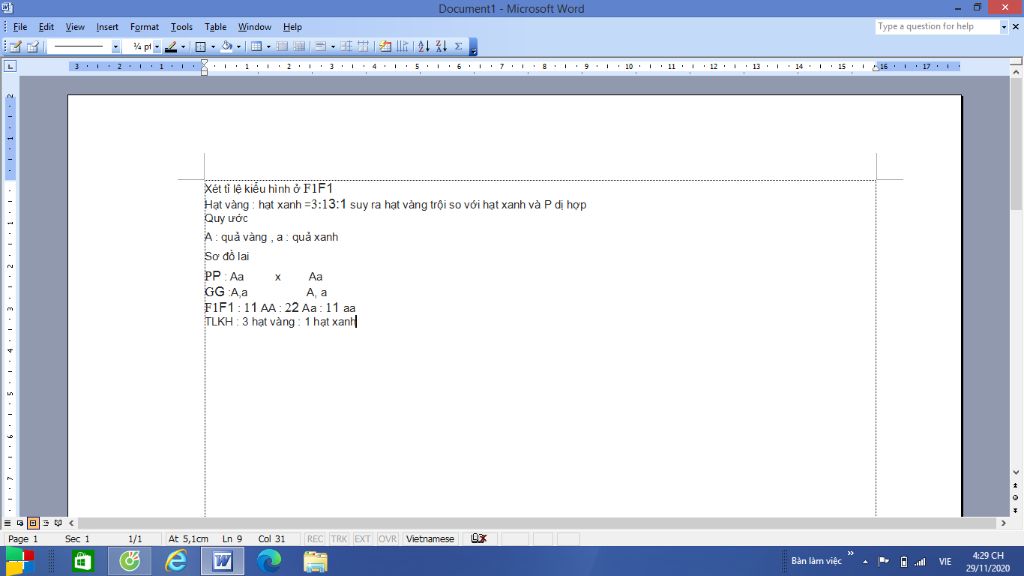This screenshot has width=1024, height=576.
Task: Open the Format menu
Action: click(144, 27)
